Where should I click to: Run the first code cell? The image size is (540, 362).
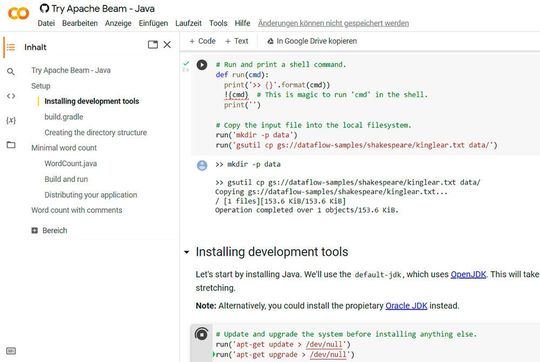(202, 65)
